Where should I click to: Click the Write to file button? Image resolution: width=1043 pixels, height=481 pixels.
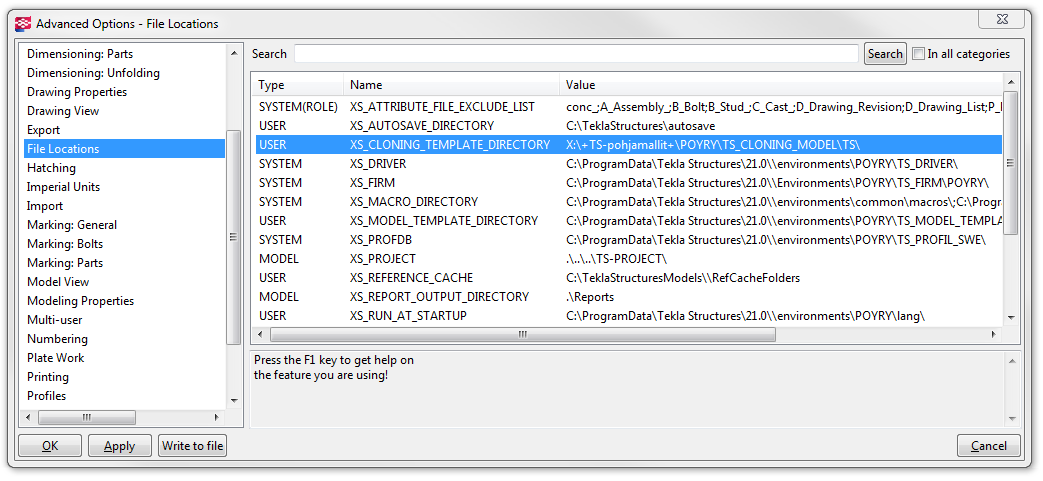click(x=193, y=446)
